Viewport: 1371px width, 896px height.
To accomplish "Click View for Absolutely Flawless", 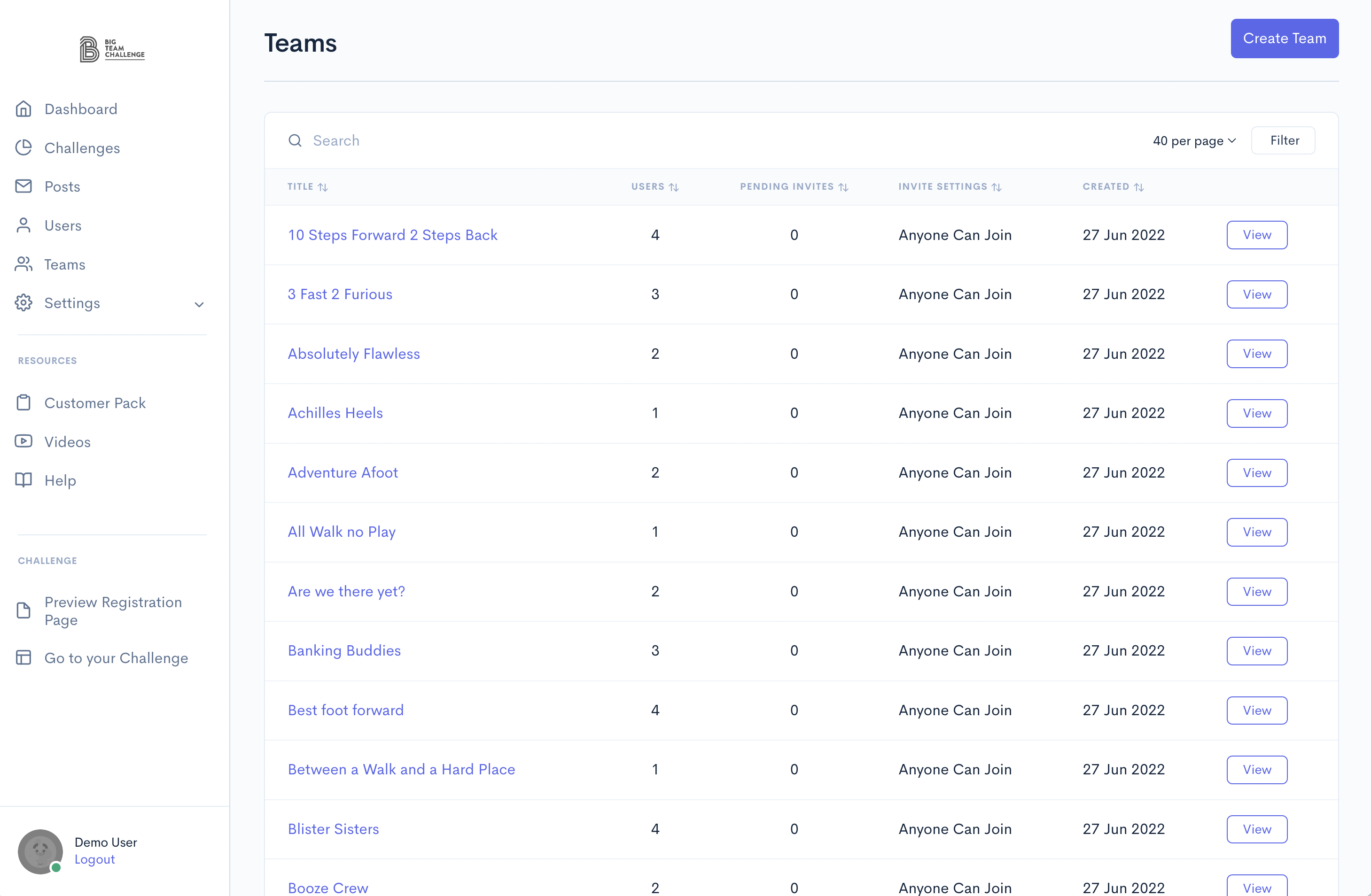I will point(1256,354).
